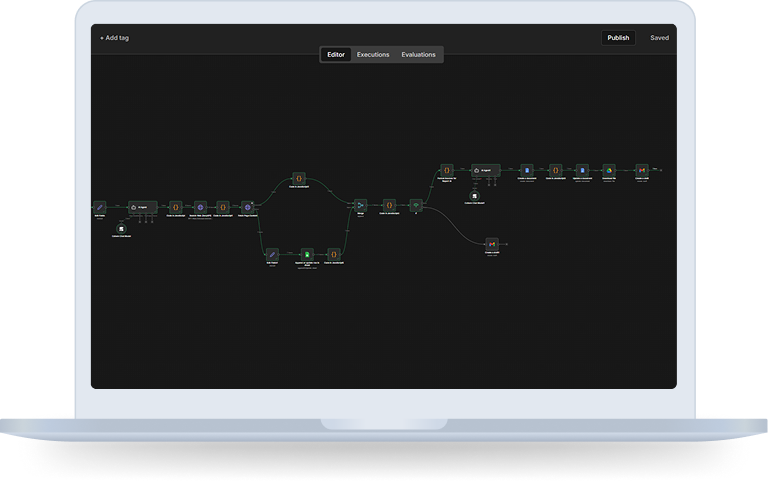
Task: Open the Gmail node at the top right
Action: (x=642, y=170)
